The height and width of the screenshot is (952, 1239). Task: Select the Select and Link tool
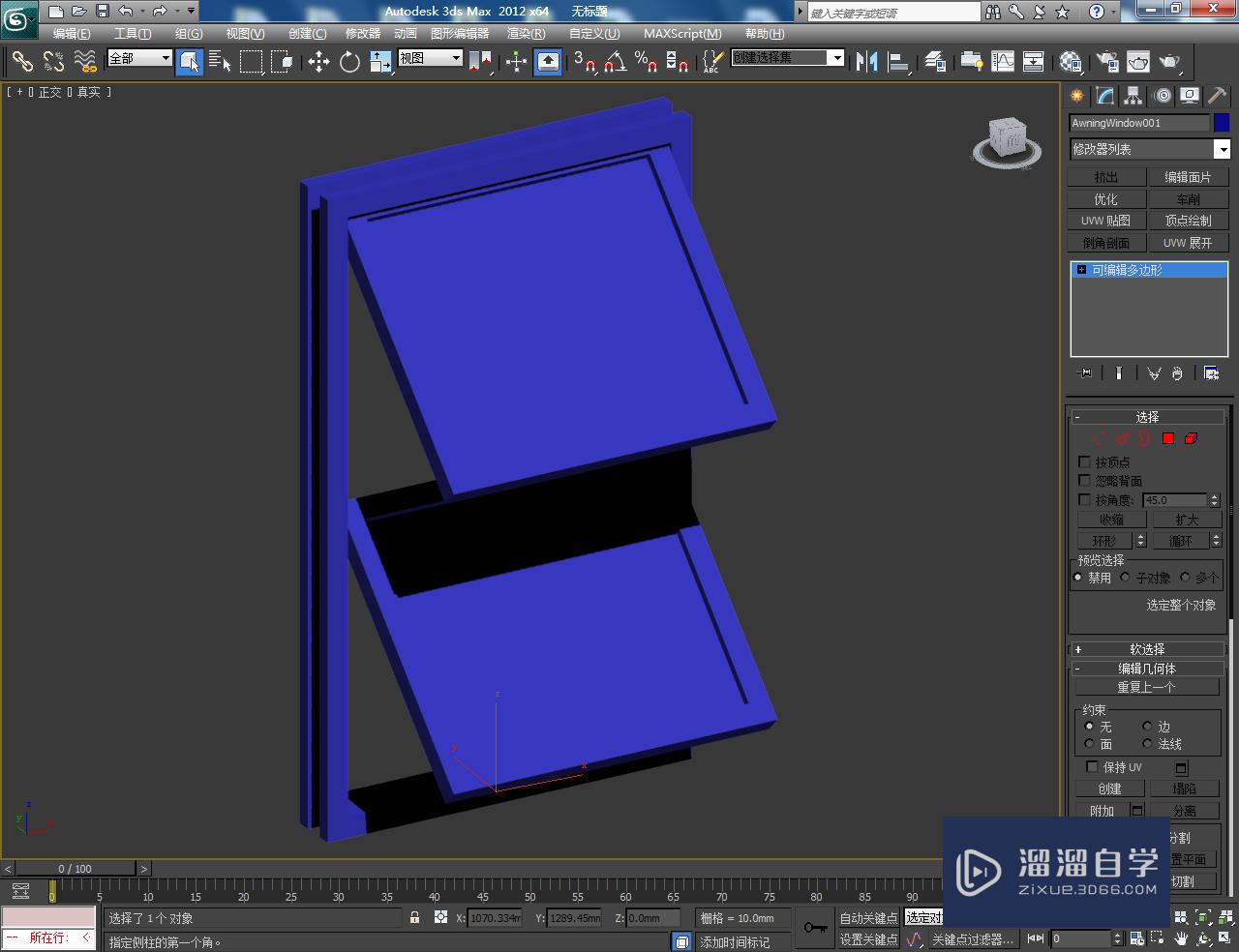click(x=22, y=62)
